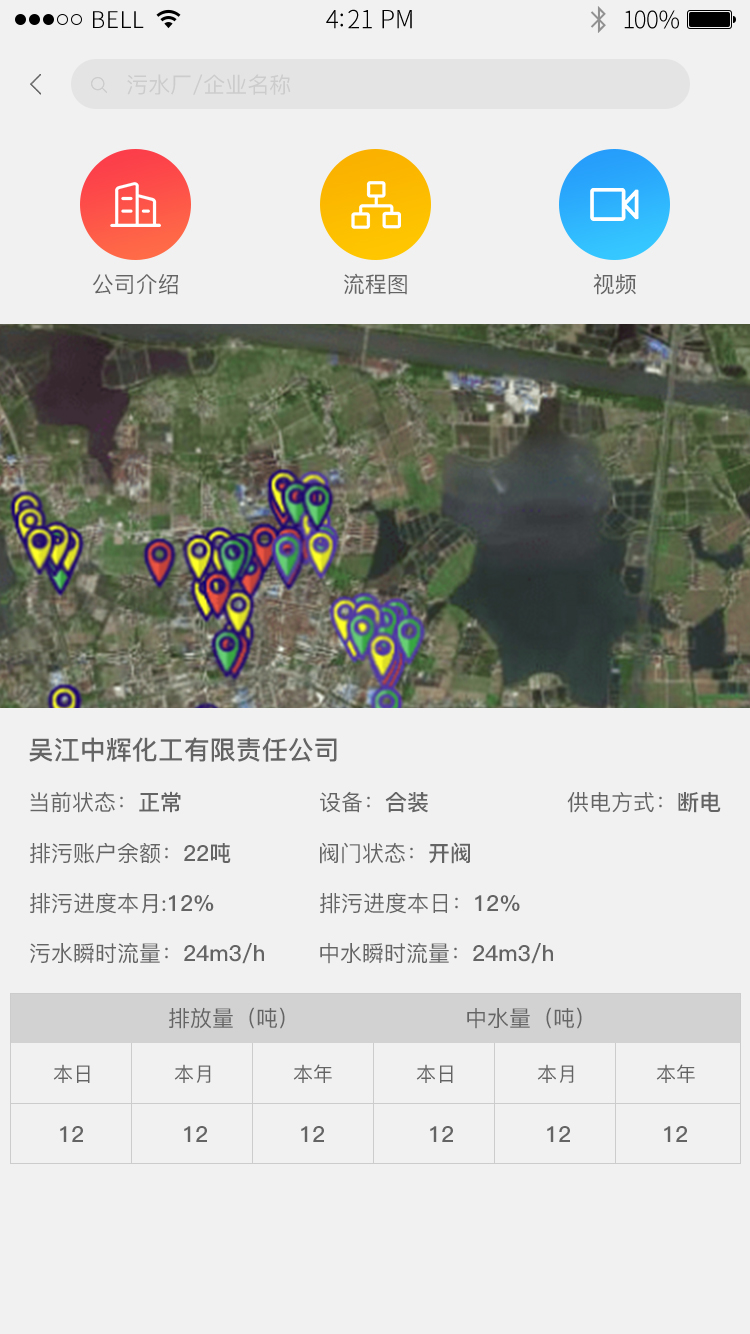Image resolution: width=750 pixels, height=1334 pixels.
Task: Tap the 4:21 PM clock
Action: pyautogui.click(x=369, y=19)
